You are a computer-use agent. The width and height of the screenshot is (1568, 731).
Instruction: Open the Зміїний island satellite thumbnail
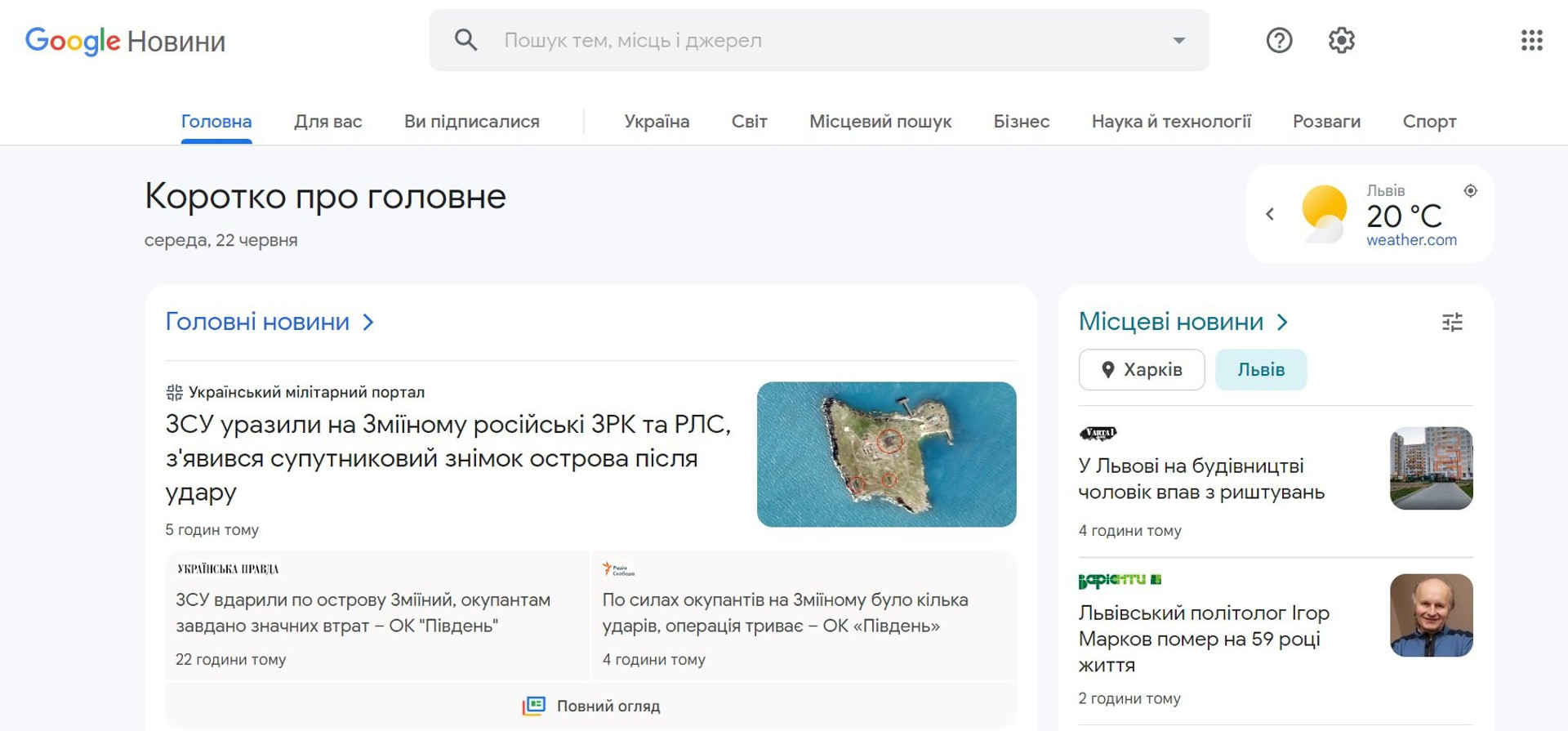pos(886,454)
